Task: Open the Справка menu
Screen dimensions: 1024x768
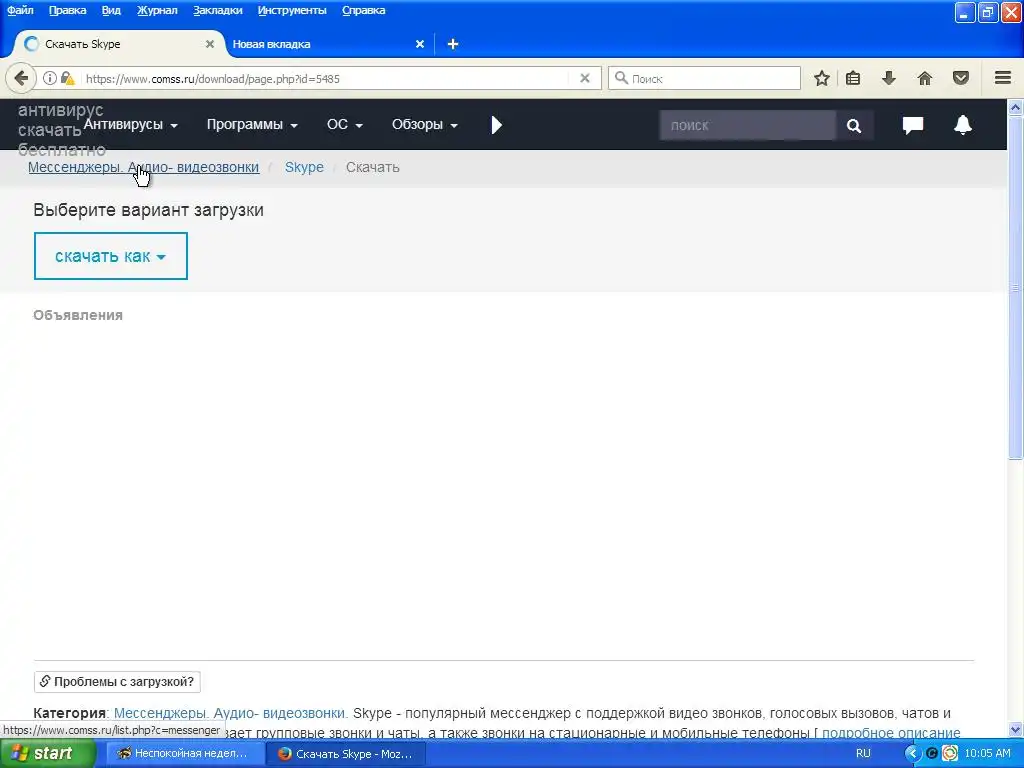Action: (363, 10)
